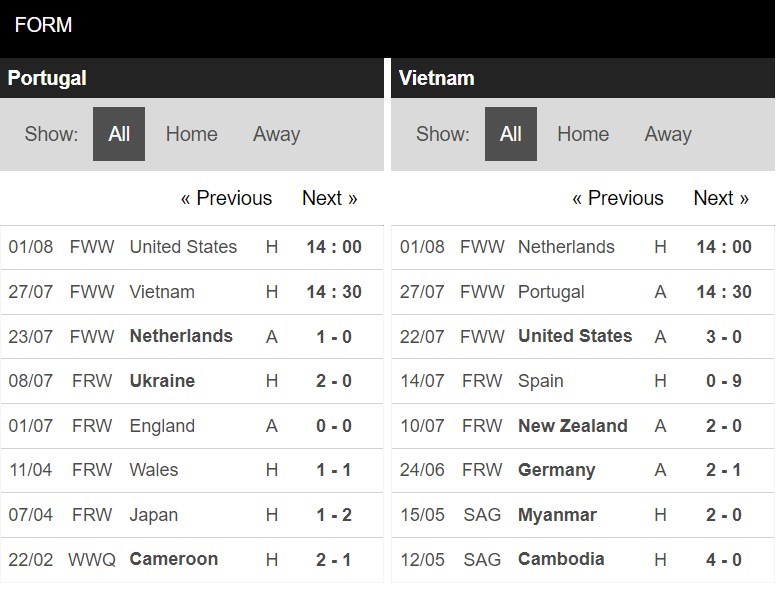Select the All filter under Portugal
This screenshot has height=601, width=783.
tap(119, 134)
